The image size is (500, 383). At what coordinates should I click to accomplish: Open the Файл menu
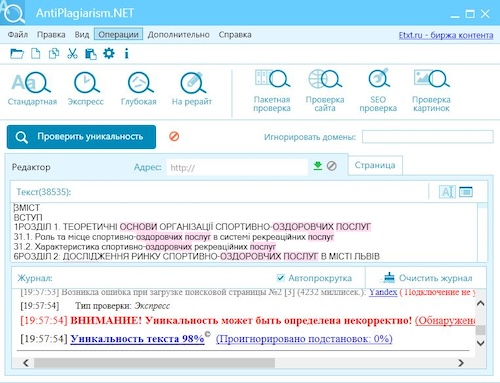[x=18, y=35]
